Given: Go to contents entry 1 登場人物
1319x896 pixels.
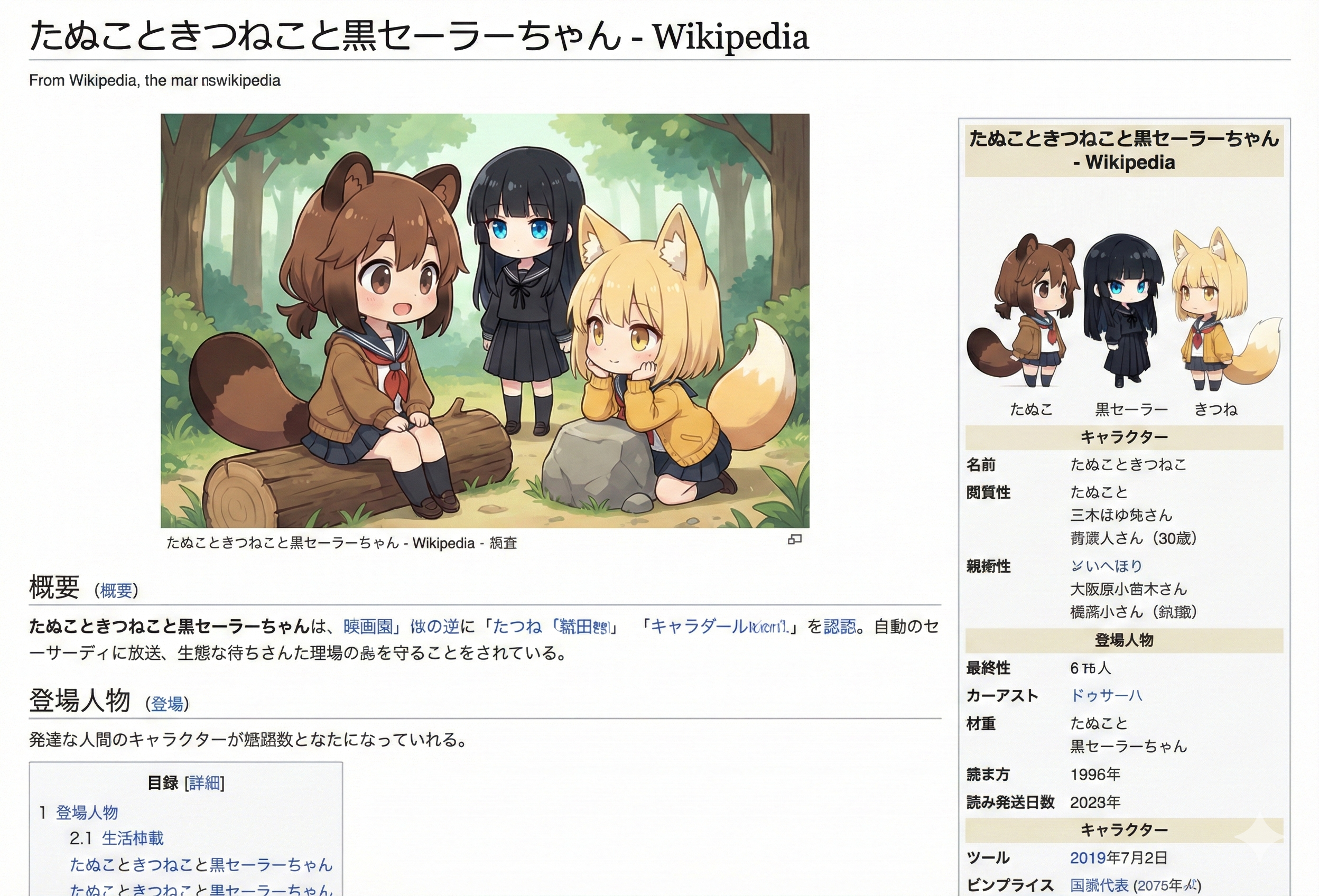Looking at the screenshot, I should [86, 813].
